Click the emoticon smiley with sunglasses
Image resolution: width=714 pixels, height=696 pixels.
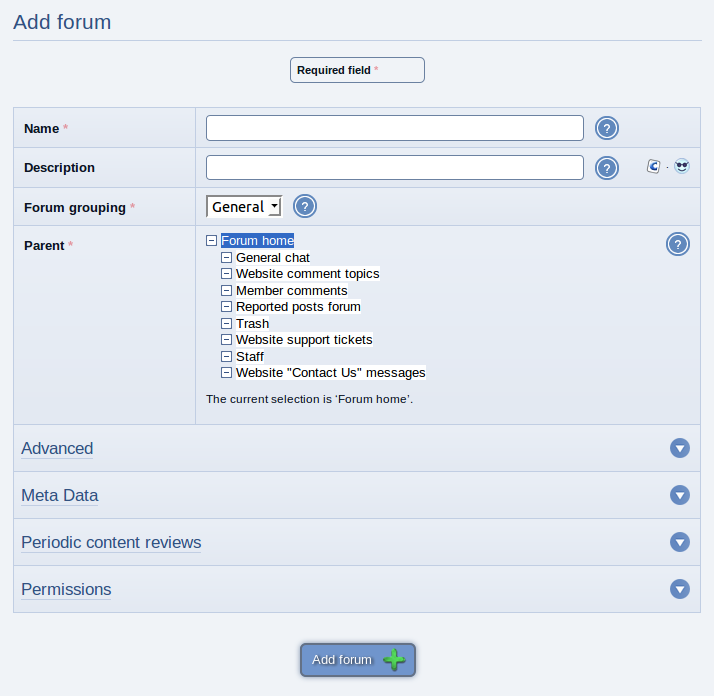point(682,166)
